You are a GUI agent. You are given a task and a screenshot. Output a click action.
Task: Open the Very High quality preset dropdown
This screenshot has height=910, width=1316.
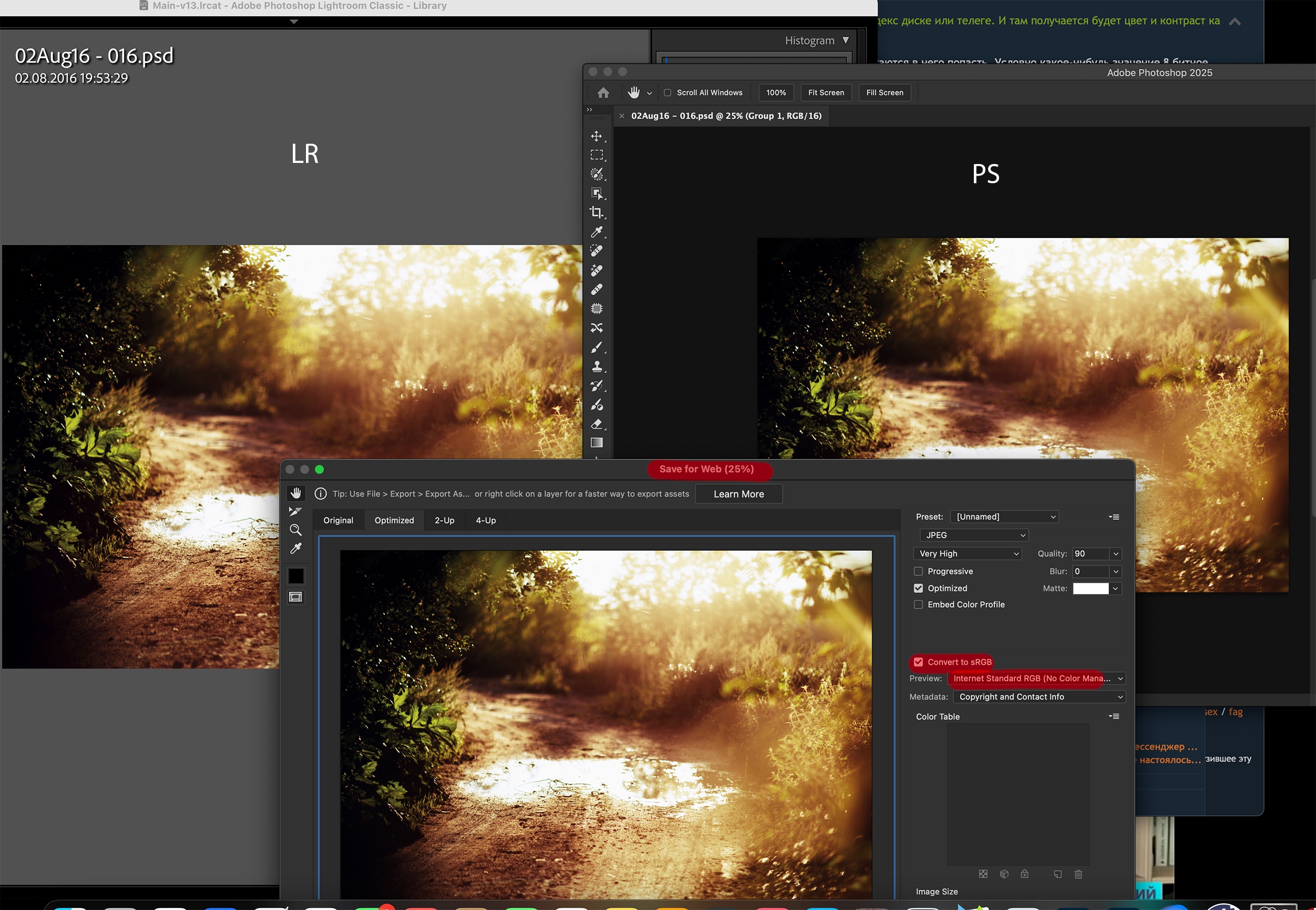pos(967,553)
